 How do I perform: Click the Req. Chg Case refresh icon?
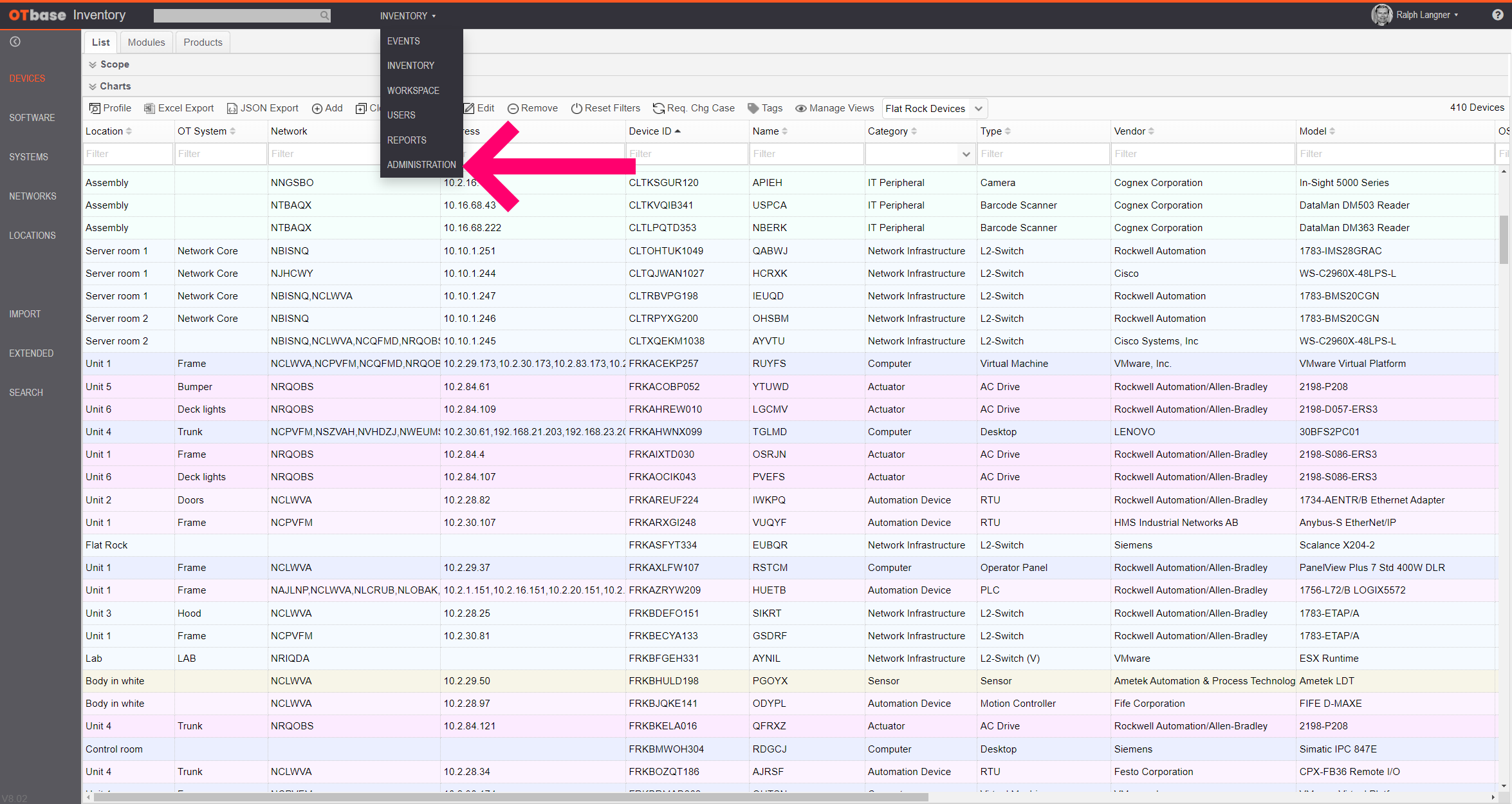click(659, 108)
